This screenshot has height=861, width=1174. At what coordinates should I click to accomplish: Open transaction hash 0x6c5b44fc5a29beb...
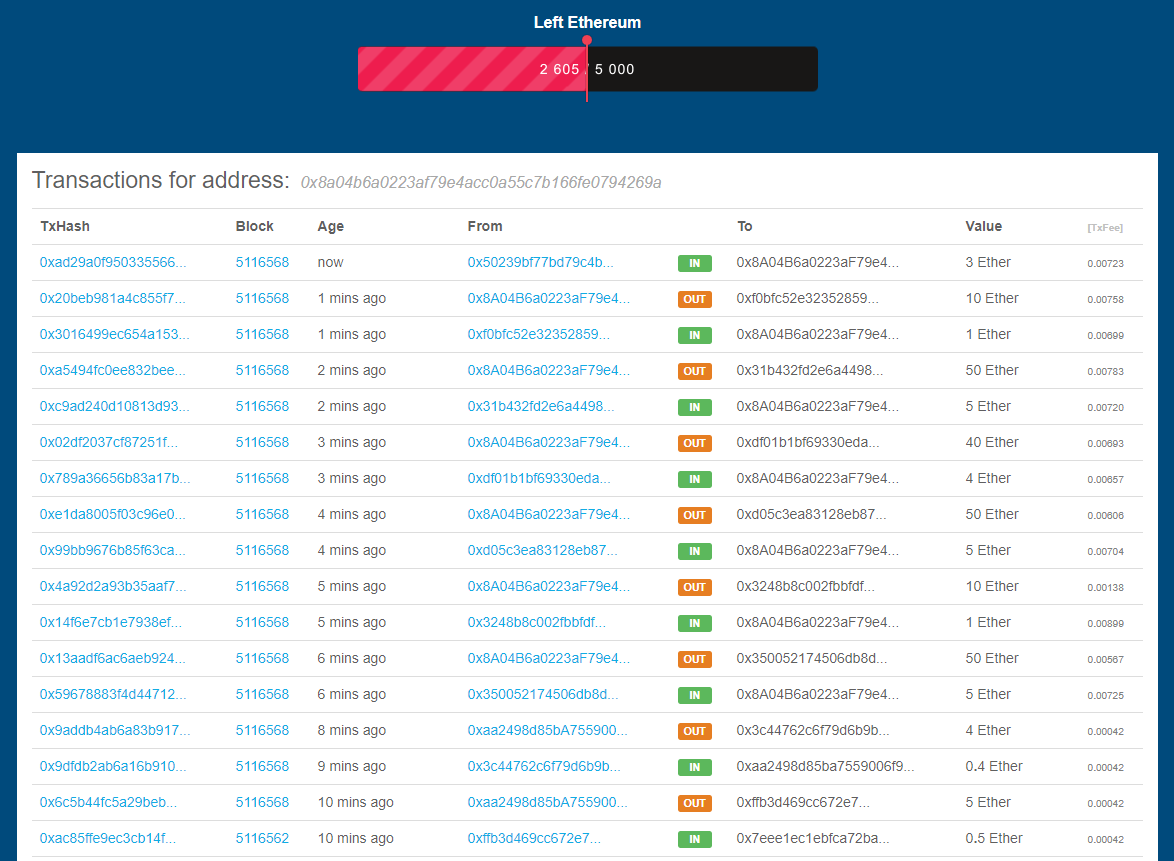tap(109, 802)
